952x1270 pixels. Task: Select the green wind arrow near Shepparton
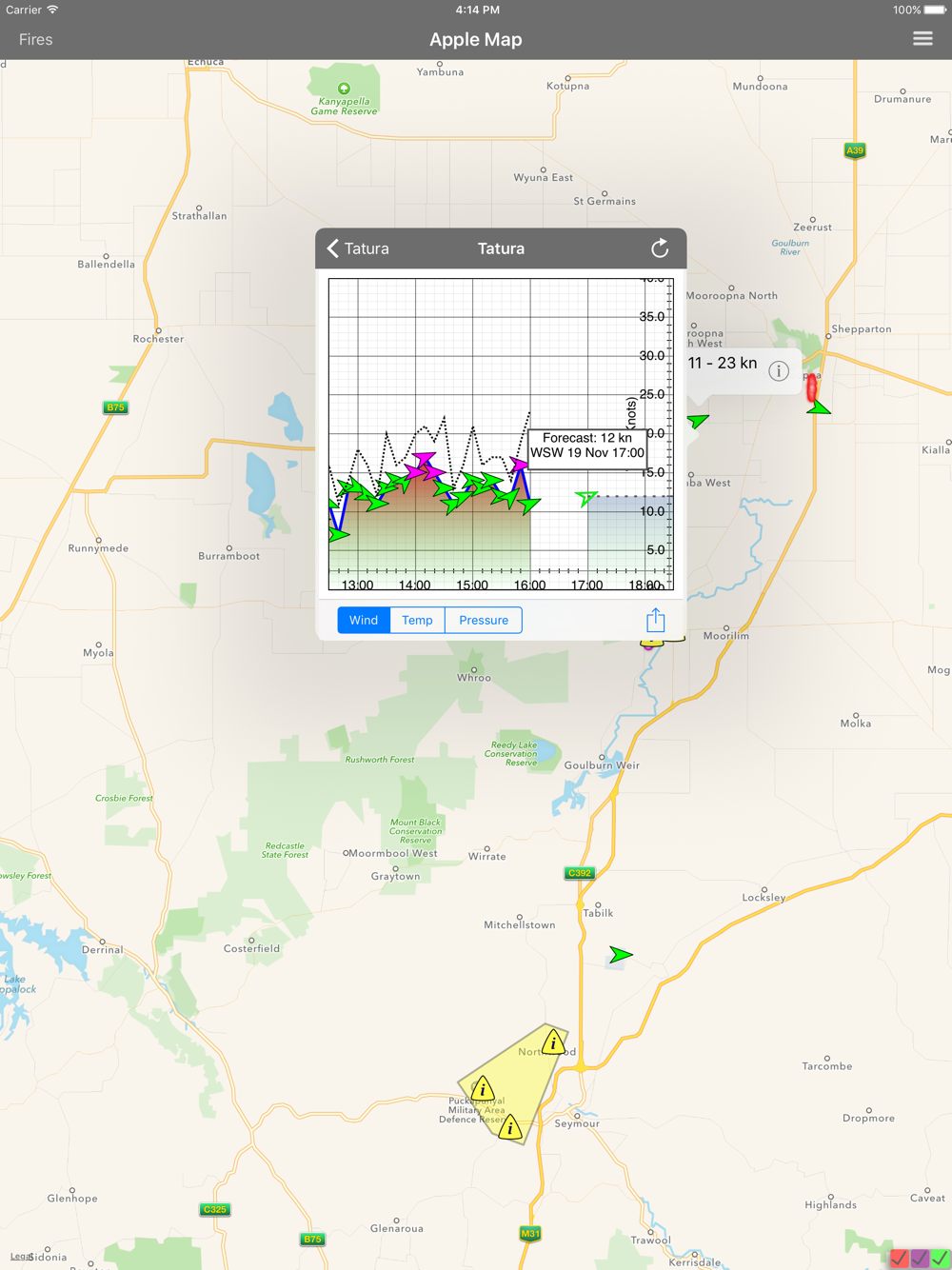pyautogui.click(x=818, y=407)
